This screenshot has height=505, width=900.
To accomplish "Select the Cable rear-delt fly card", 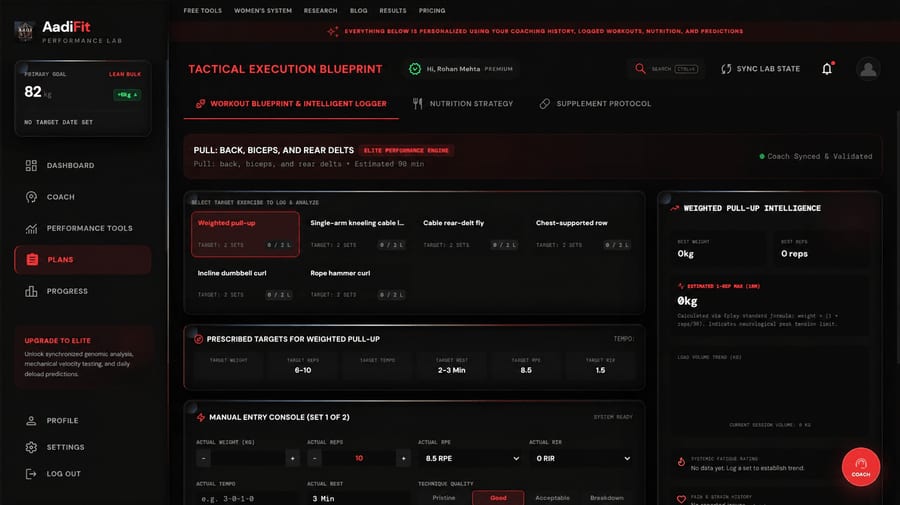I will (470, 234).
